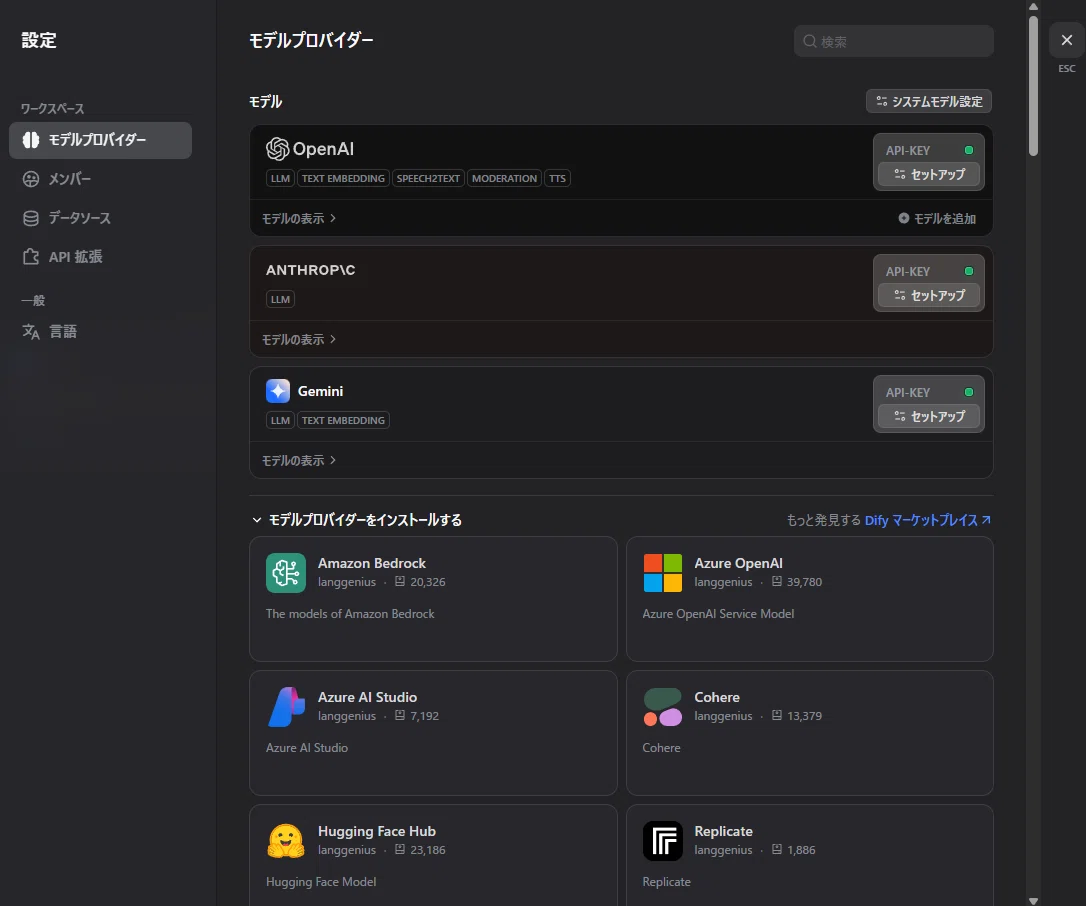
Task: Click the magnifier icon in search box
Action: click(x=810, y=42)
